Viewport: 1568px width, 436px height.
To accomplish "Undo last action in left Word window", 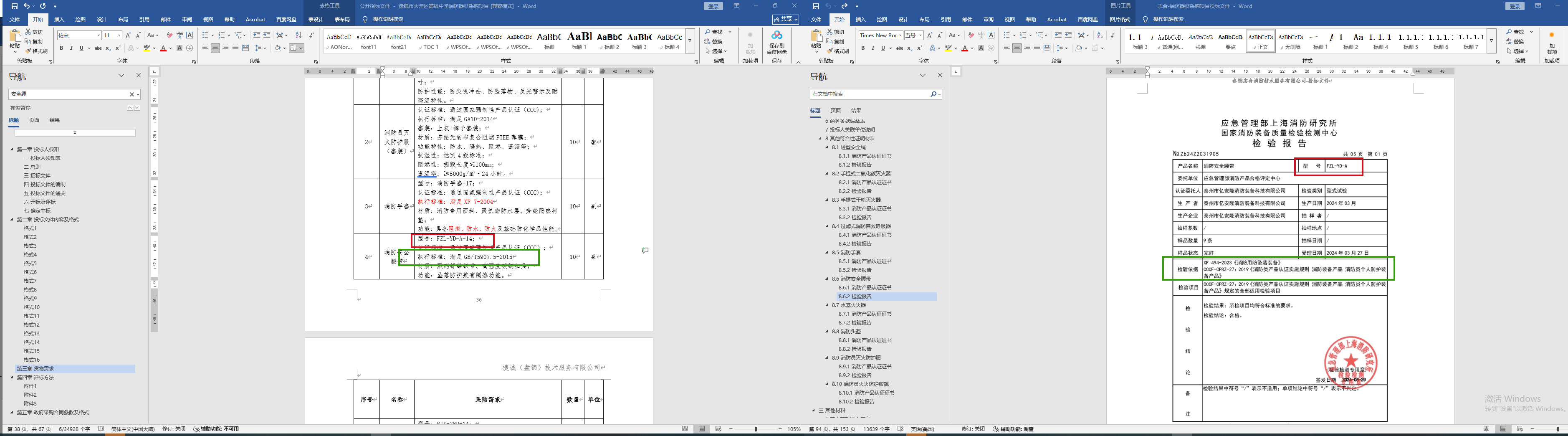I will [x=27, y=6].
